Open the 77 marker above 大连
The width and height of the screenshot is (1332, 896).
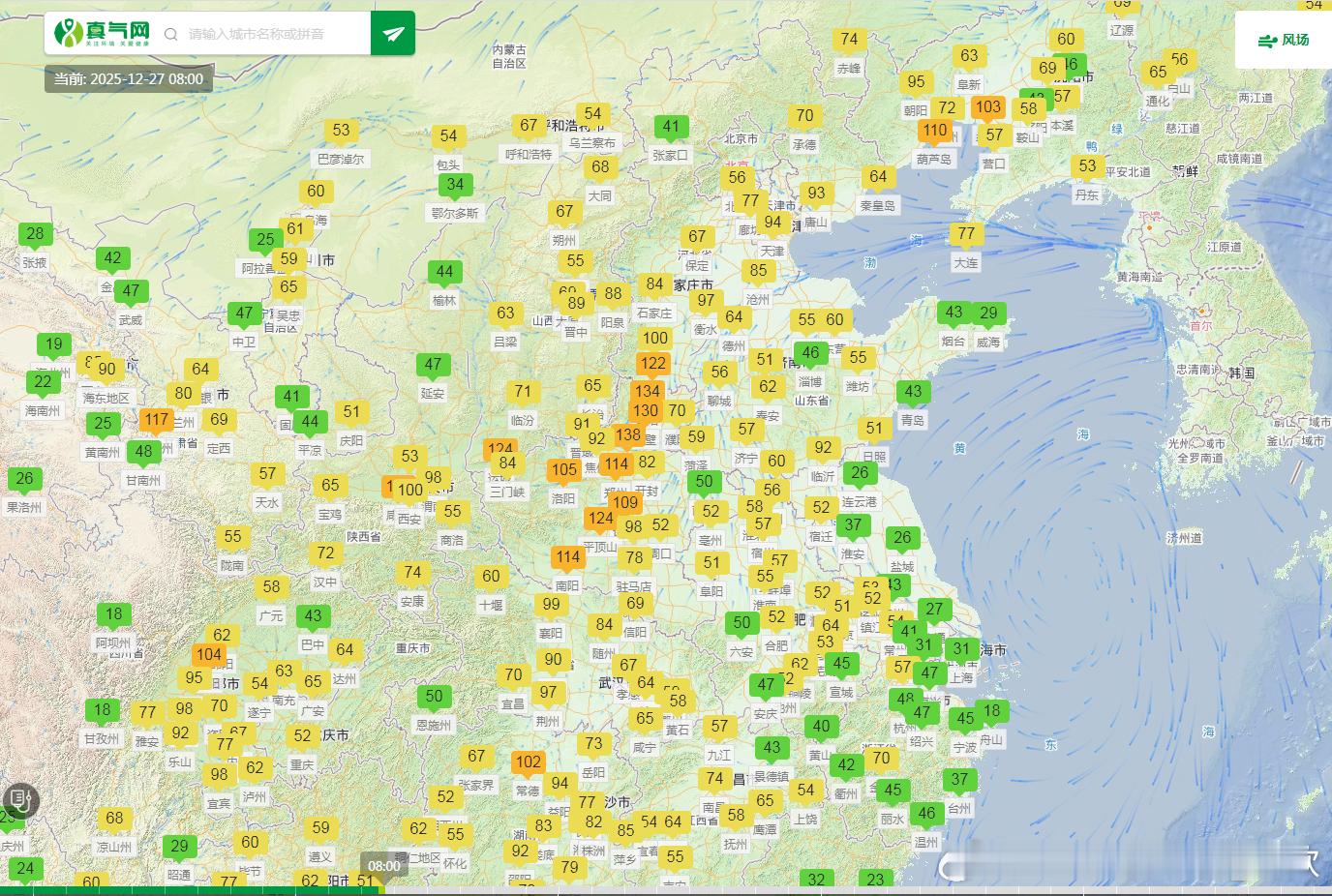click(x=966, y=235)
